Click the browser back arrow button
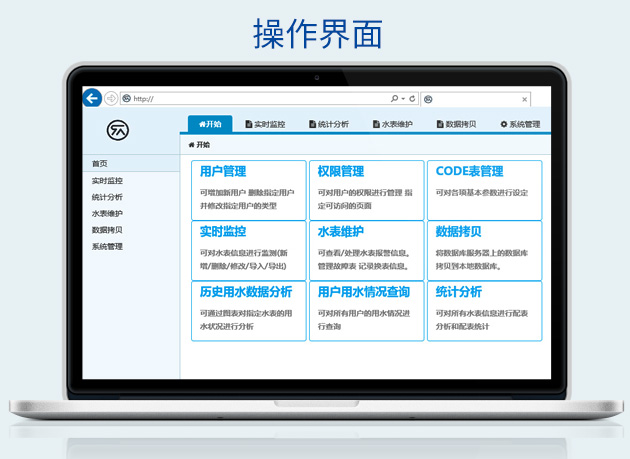 92,98
